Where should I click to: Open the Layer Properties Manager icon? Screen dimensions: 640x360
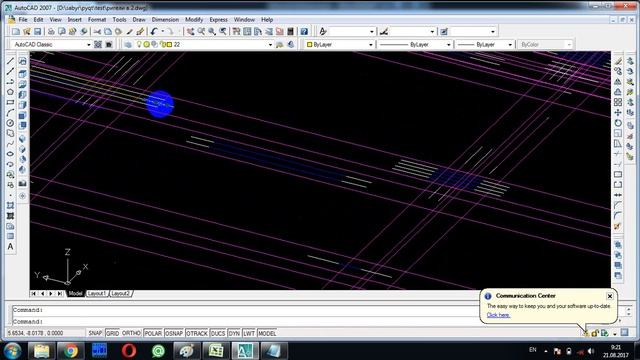[128, 44]
